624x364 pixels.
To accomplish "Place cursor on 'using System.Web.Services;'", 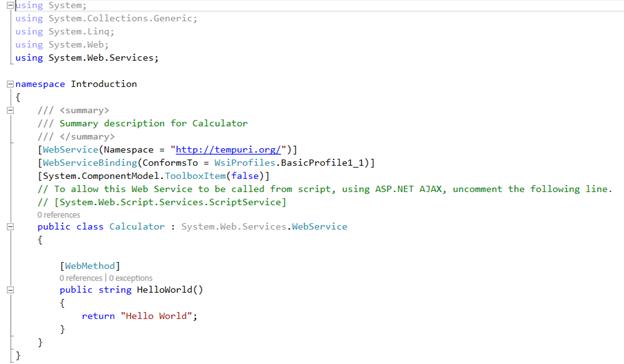I will point(87,58).
